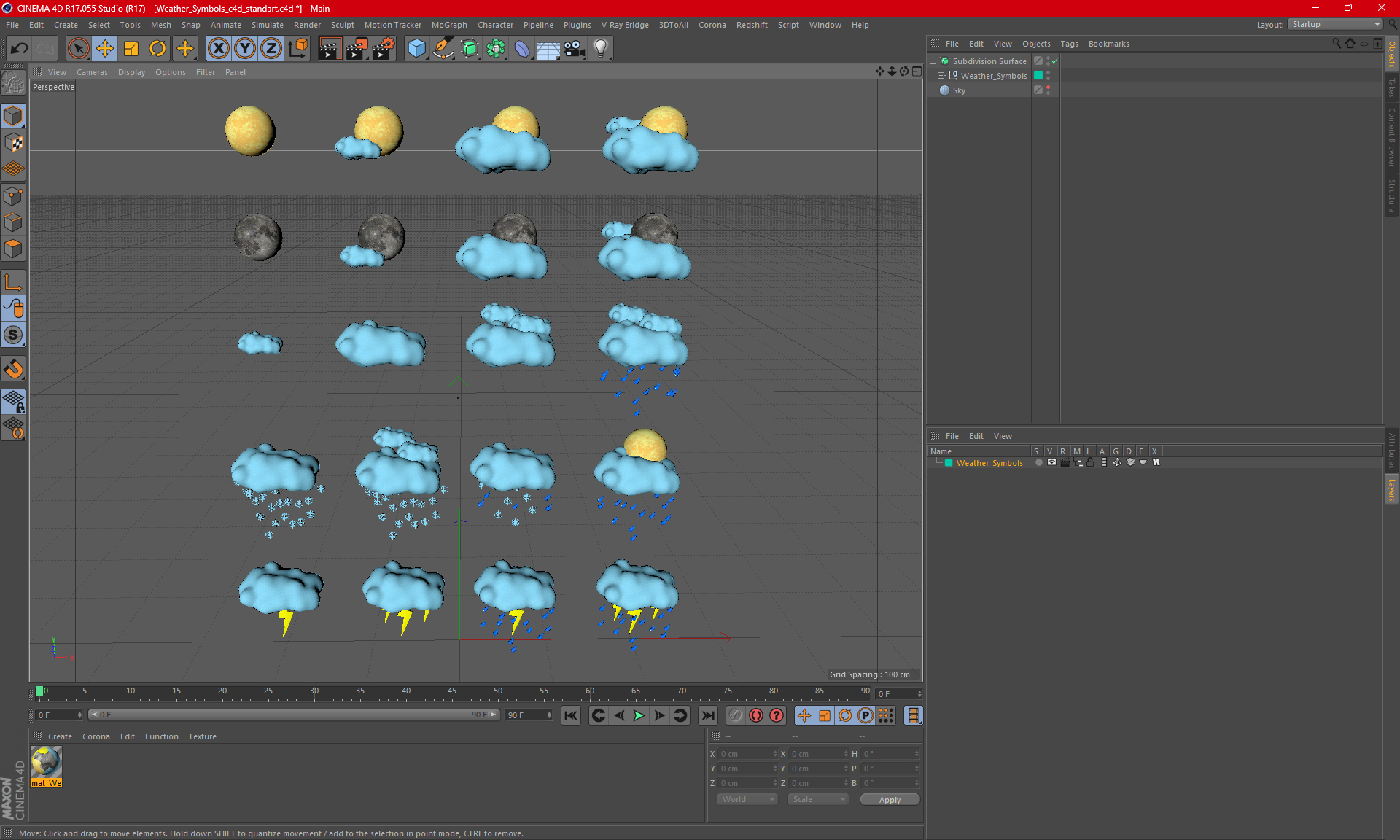Click the Weather_Symbols green layer swatch
The width and height of the screenshot is (1400, 840).
pos(1038,76)
